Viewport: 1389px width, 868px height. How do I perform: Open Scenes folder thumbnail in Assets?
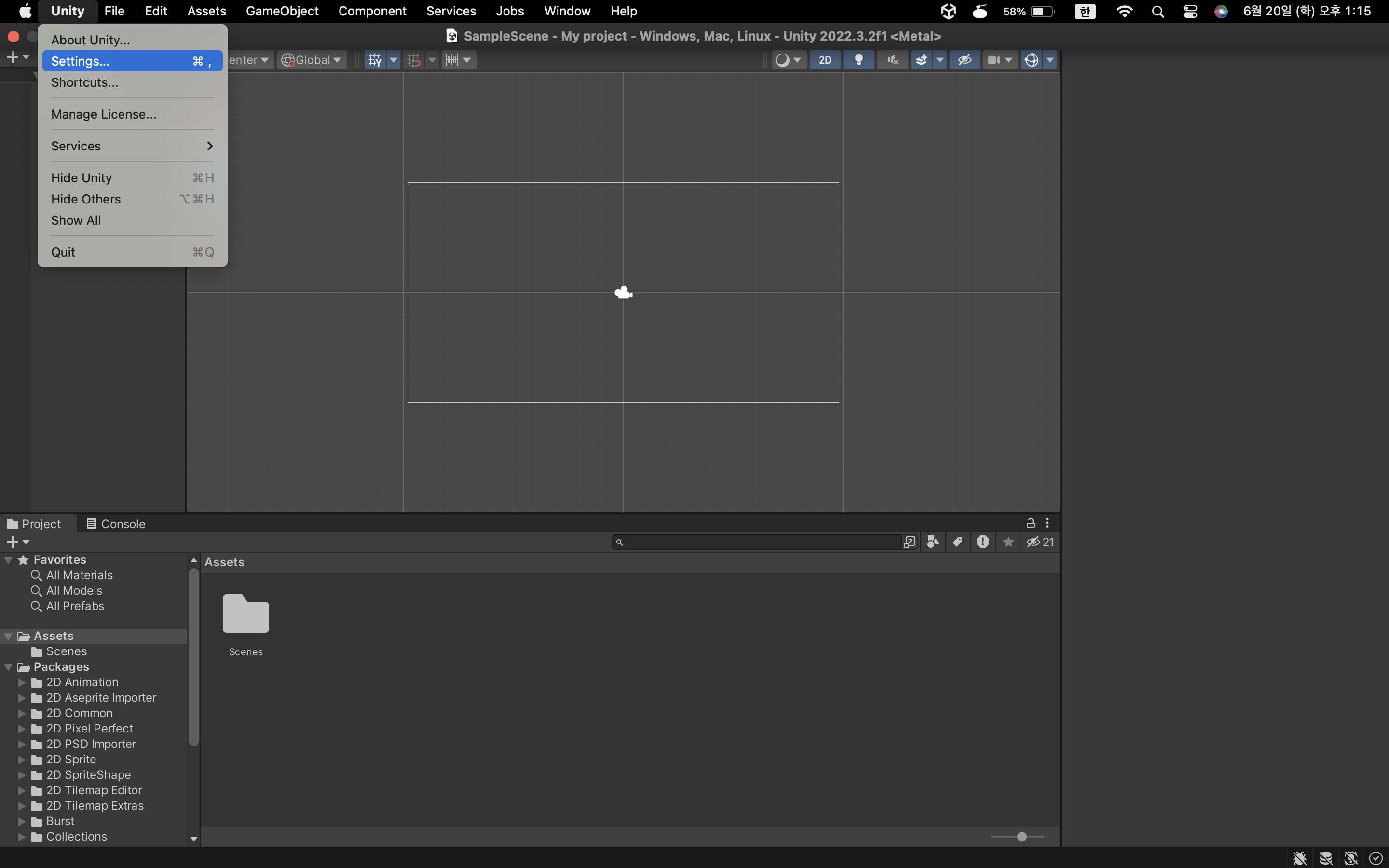[x=245, y=614]
